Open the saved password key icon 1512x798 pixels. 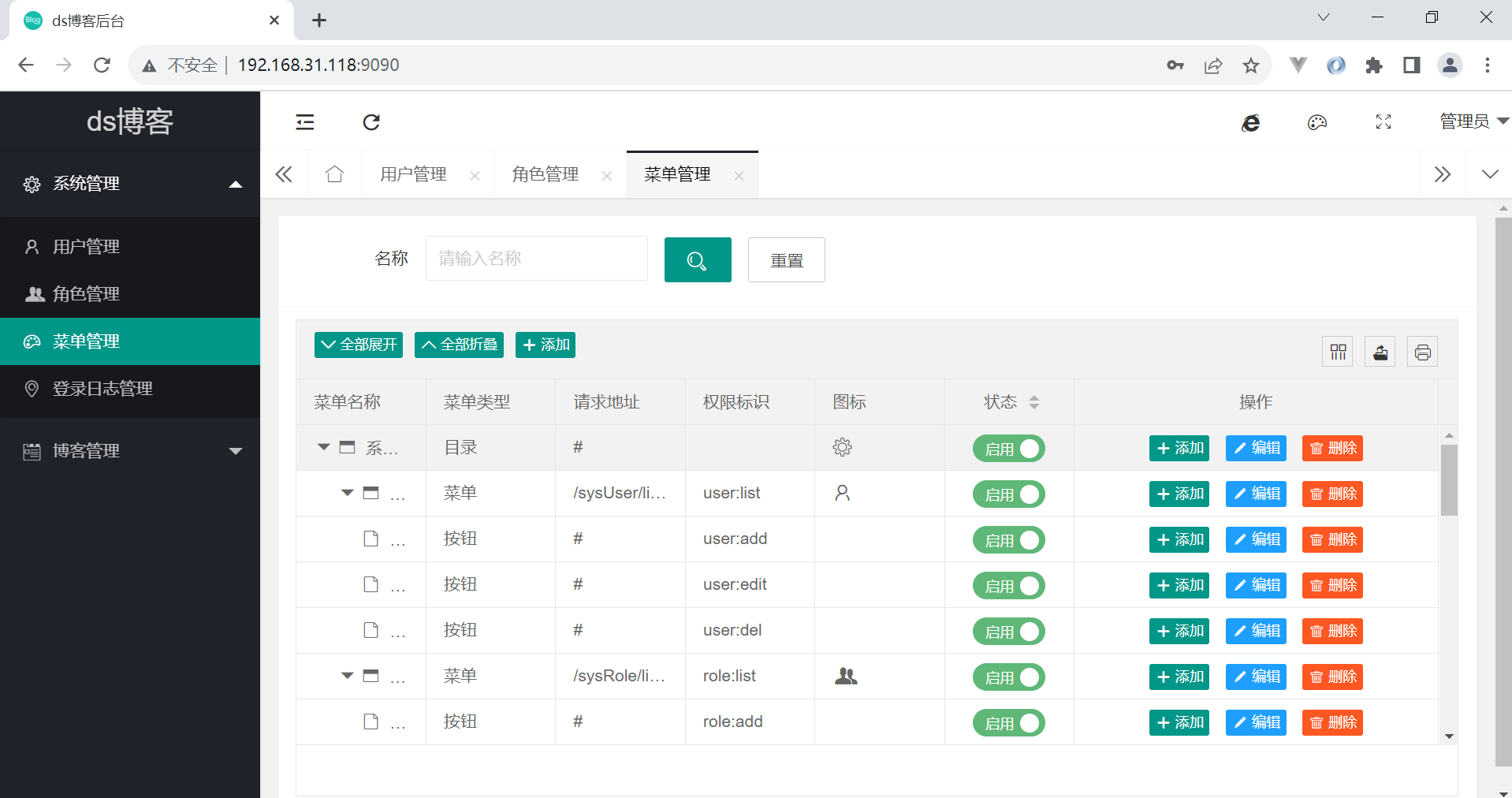[1175, 65]
